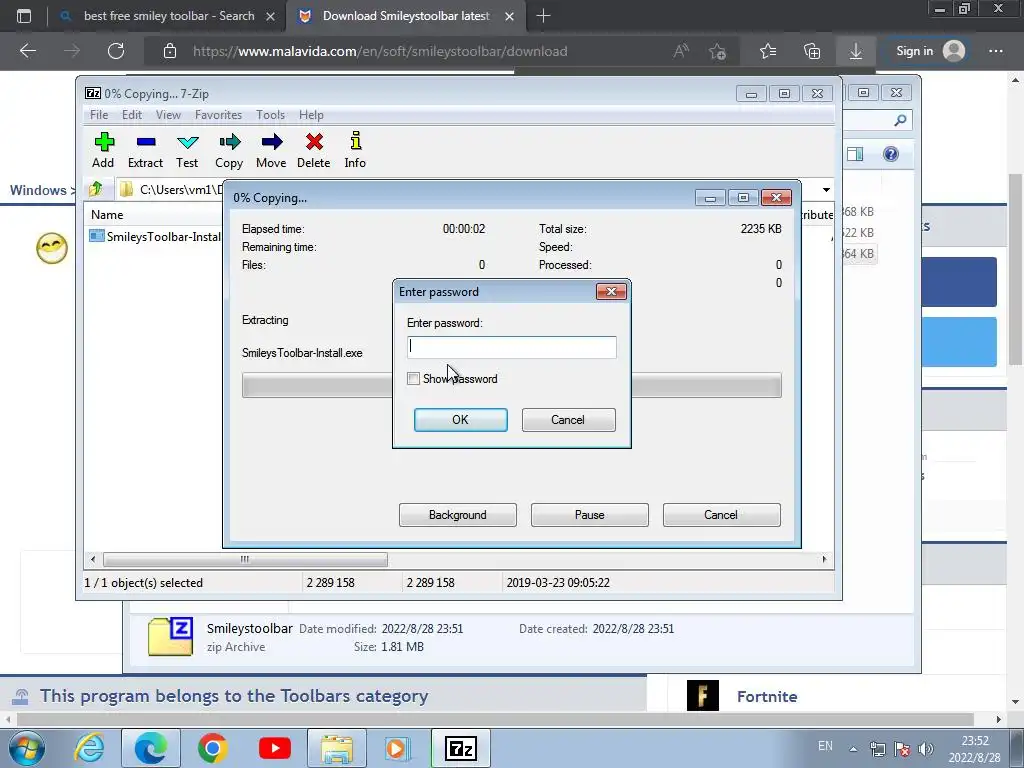Go back in the browser
The width and height of the screenshot is (1024, 768).
(27, 51)
